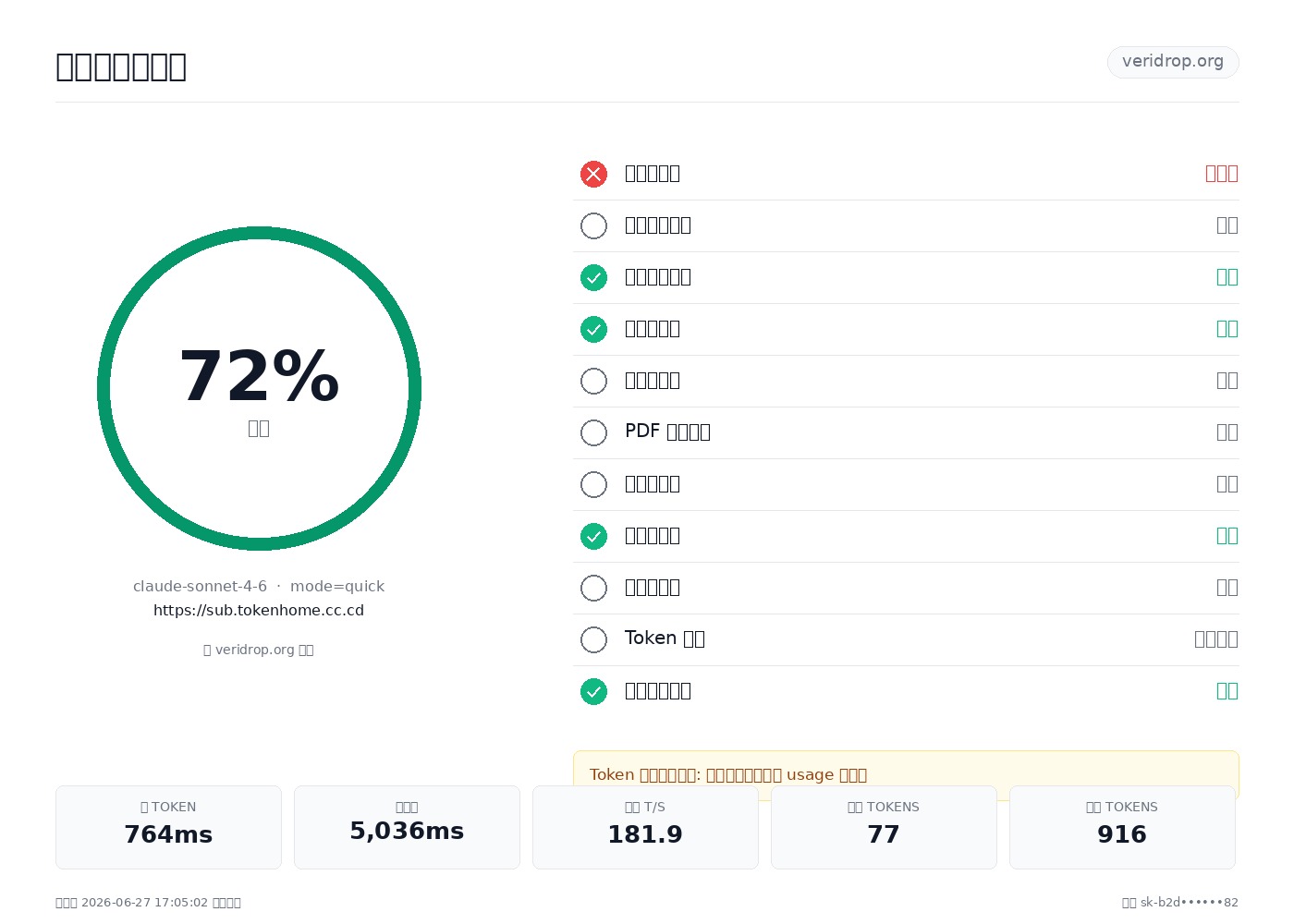1294x924 pixels.
Task: Click the green checkmark directly below the red X row's empty circle
Action: pyautogui.click(x=593, y=277)
